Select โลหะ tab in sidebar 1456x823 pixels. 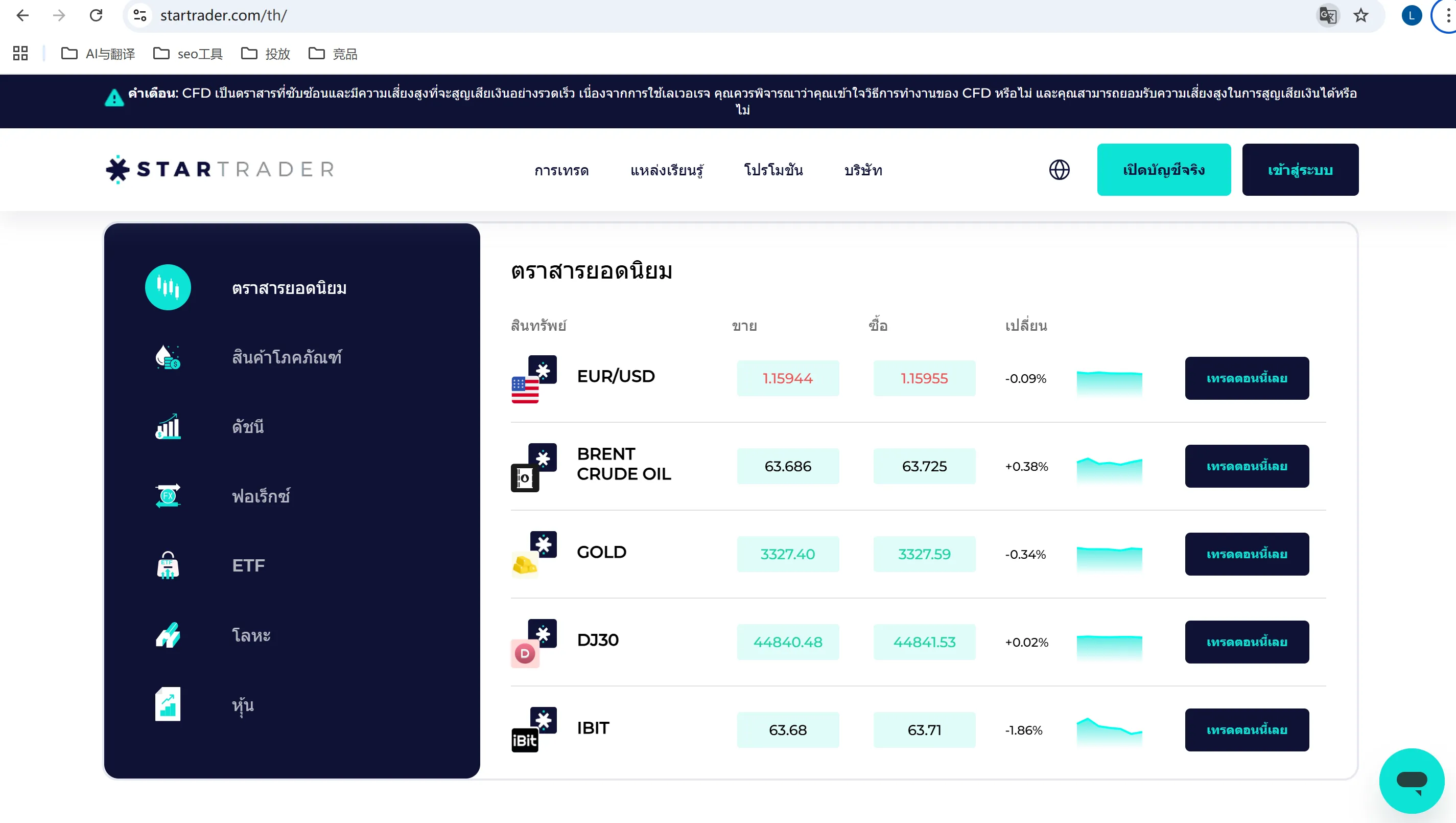tap(251, 635)
